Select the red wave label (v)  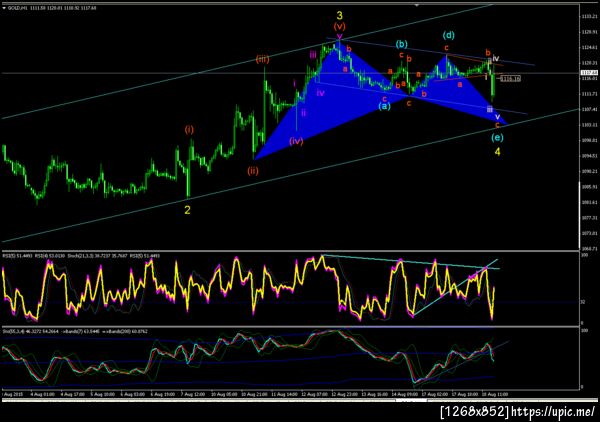click(339, 26)
